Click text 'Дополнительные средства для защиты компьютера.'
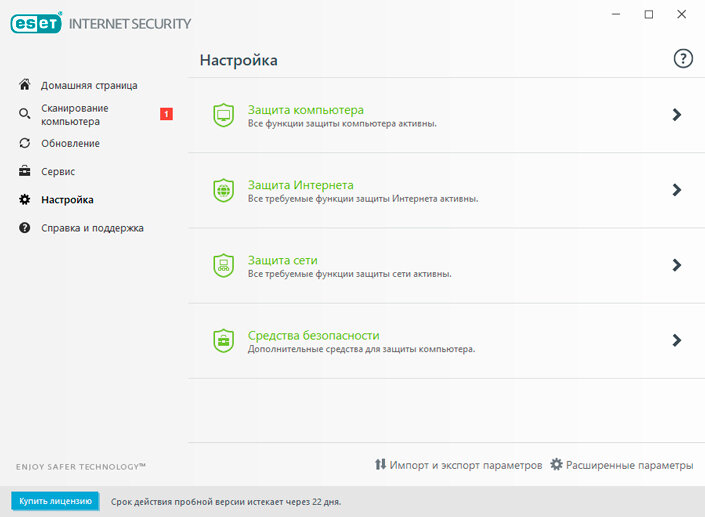The image size is (705, 517). click(x=361, y=349)
